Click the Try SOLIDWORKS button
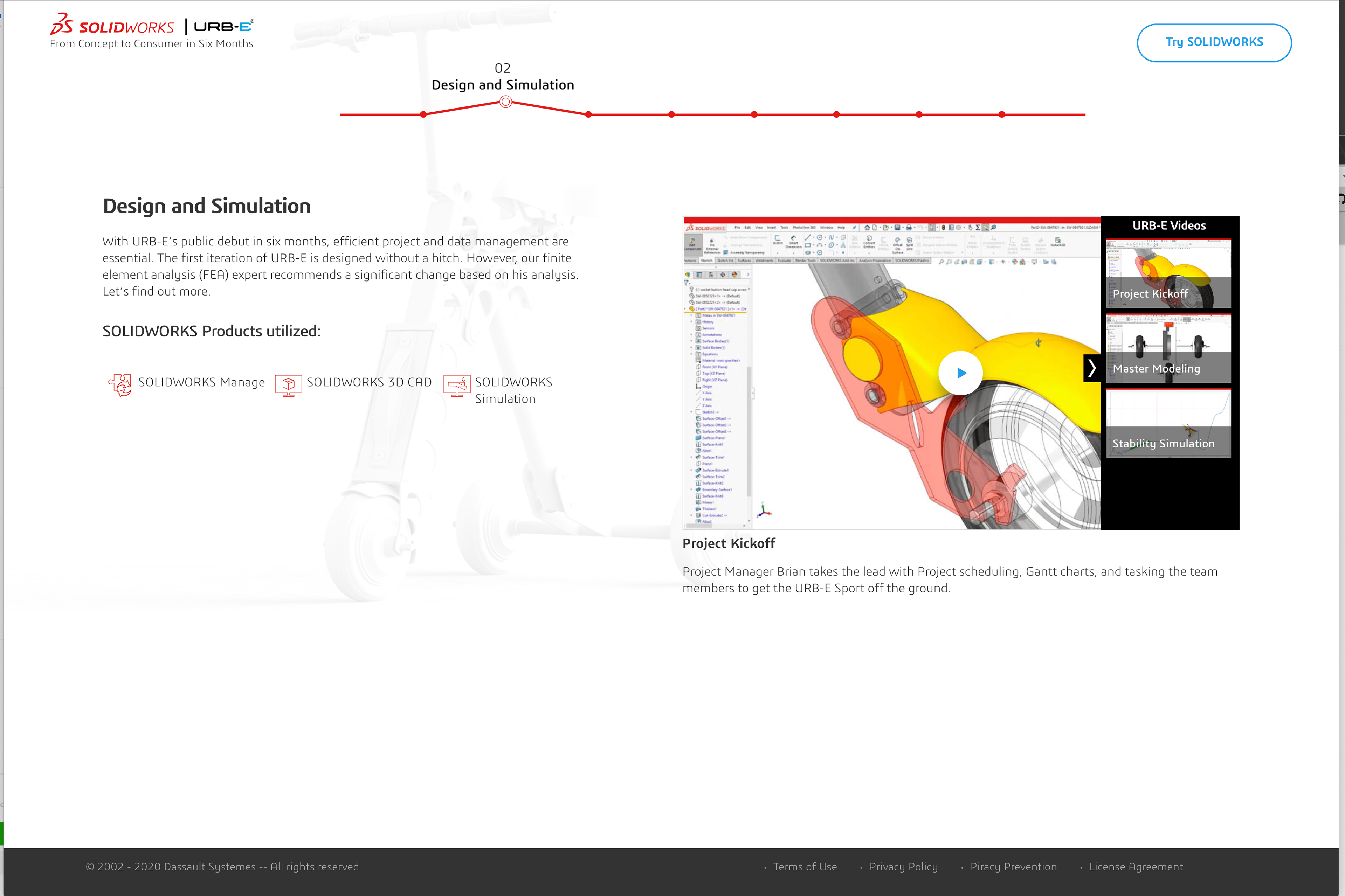This screenshot has height=896, width=1345. 1214,42
